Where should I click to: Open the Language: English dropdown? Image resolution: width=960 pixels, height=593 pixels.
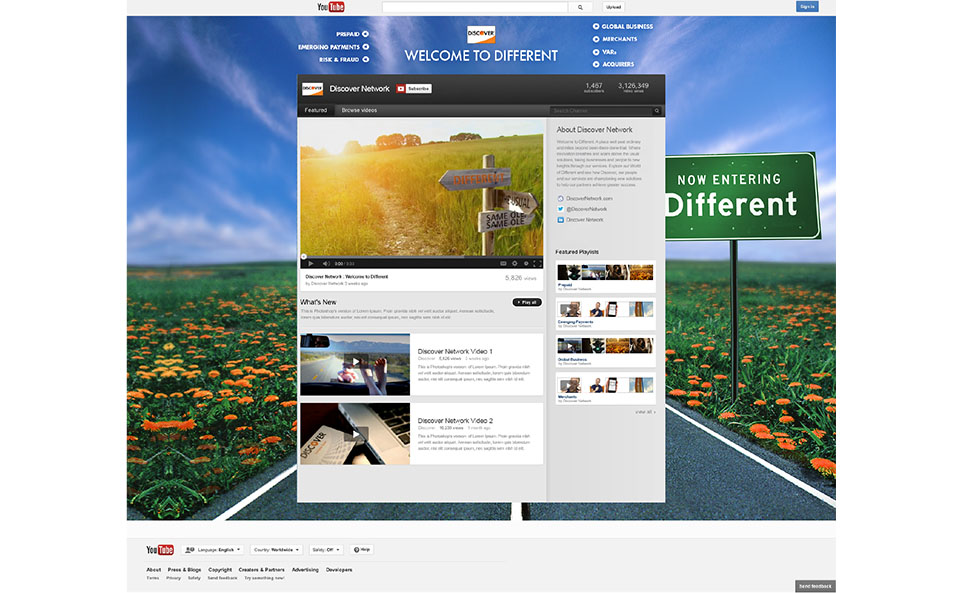214,549
